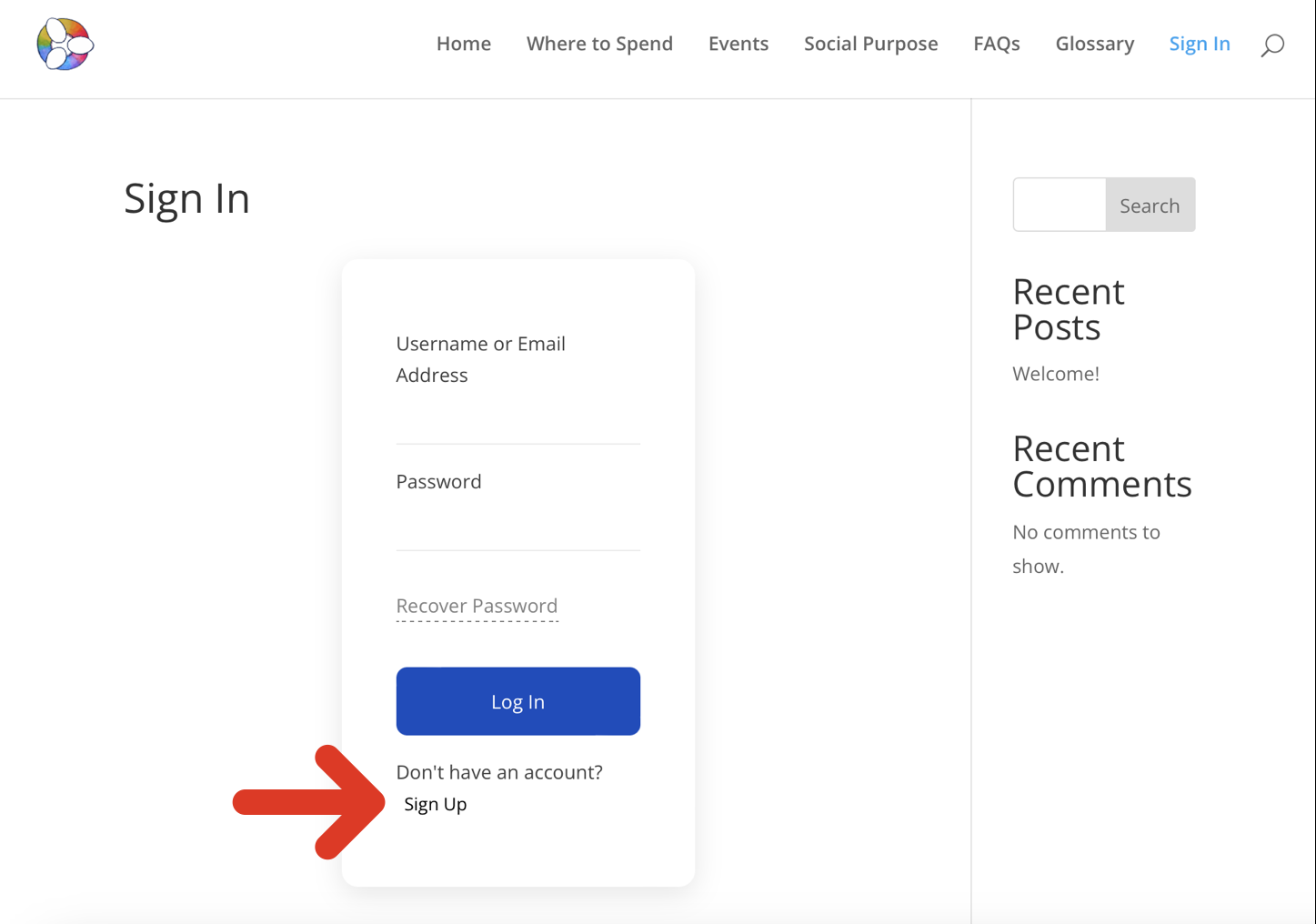Open the Welcome! recent post
1316x924 pixels.
tap(1056, 374)
